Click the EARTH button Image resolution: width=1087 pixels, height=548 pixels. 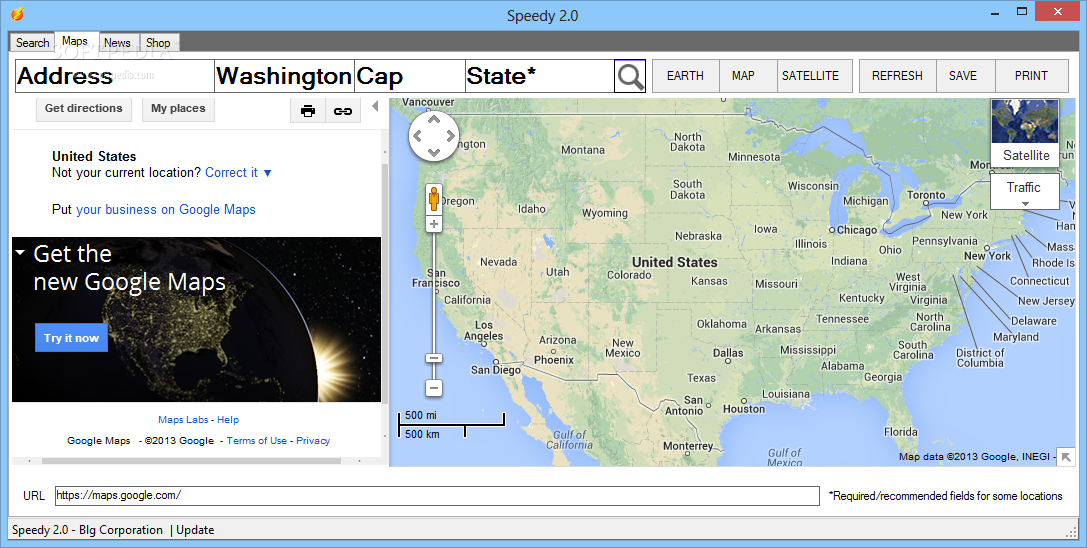click(685, 76)
